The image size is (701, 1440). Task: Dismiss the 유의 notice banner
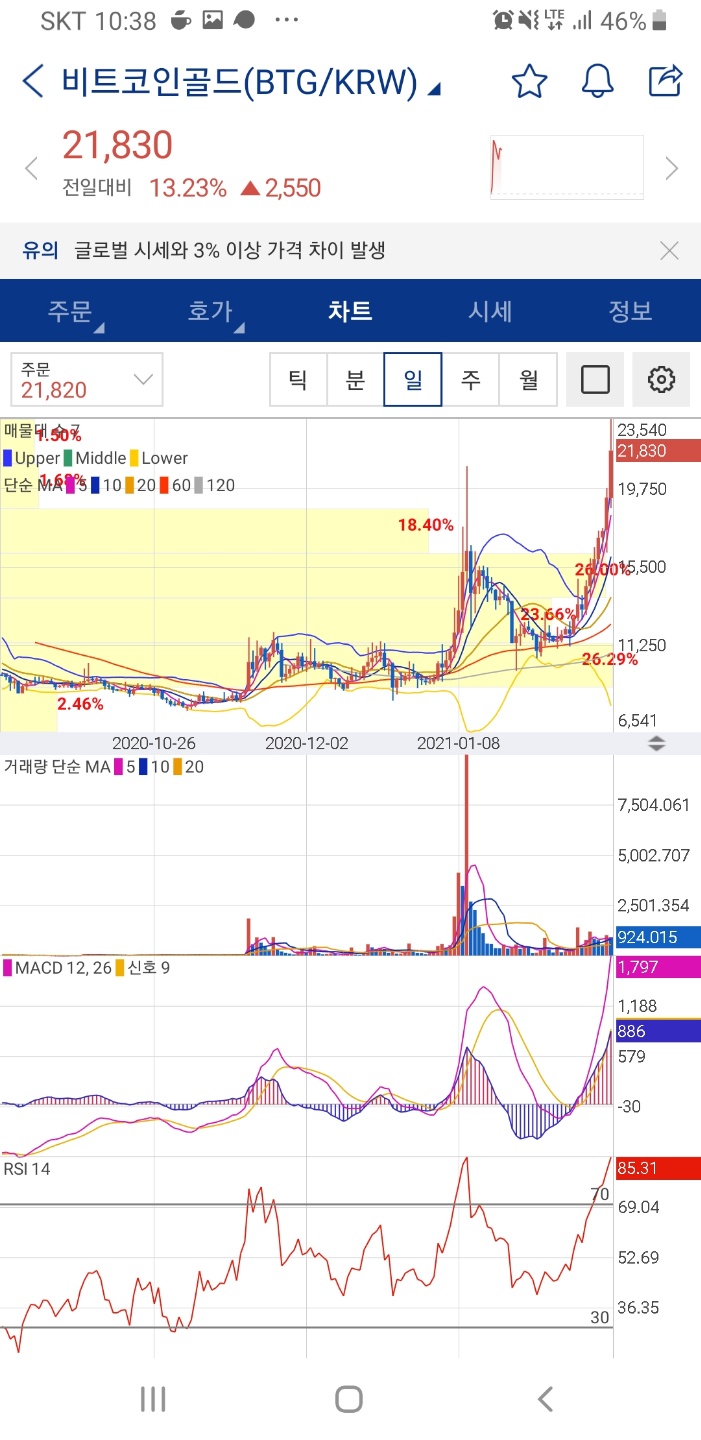[x=670, y=250]
